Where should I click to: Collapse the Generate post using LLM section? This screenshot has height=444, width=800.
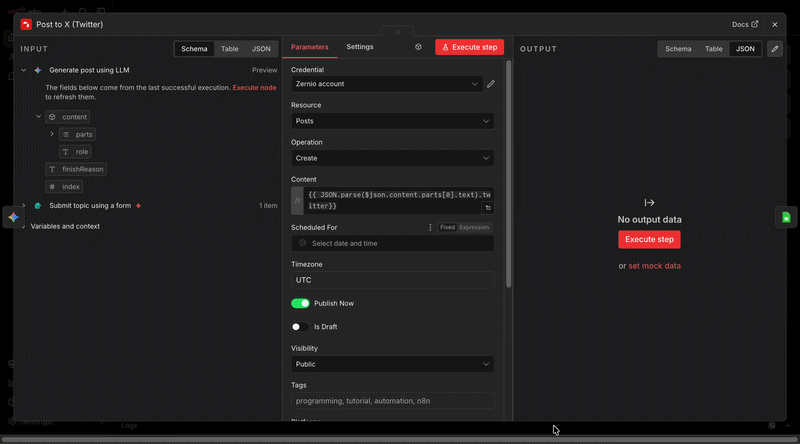(x=23, y=70)
